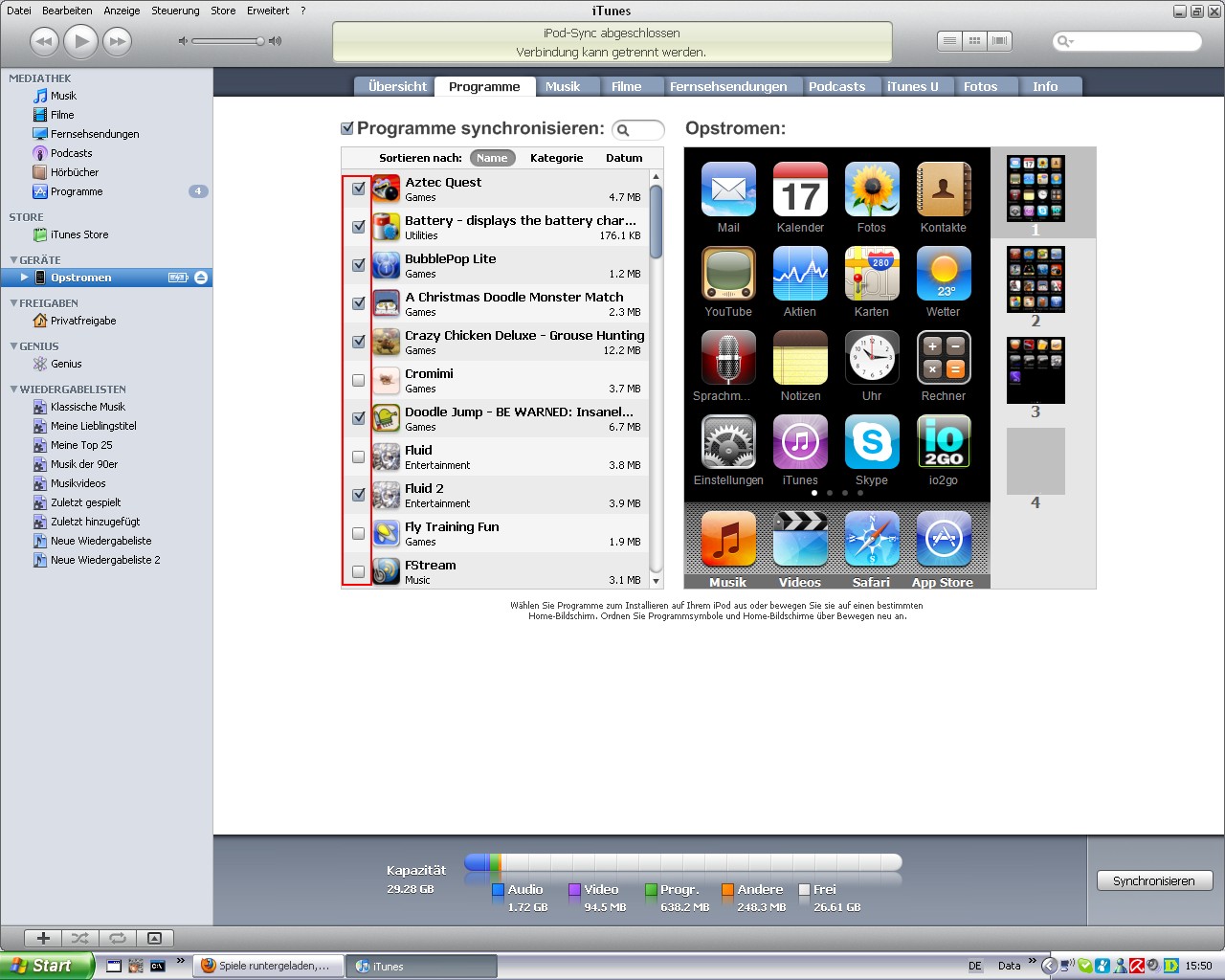Toggle Programme synchronisieren checkbox
This screenshot has width=1225, height=980.
[347, 128]
